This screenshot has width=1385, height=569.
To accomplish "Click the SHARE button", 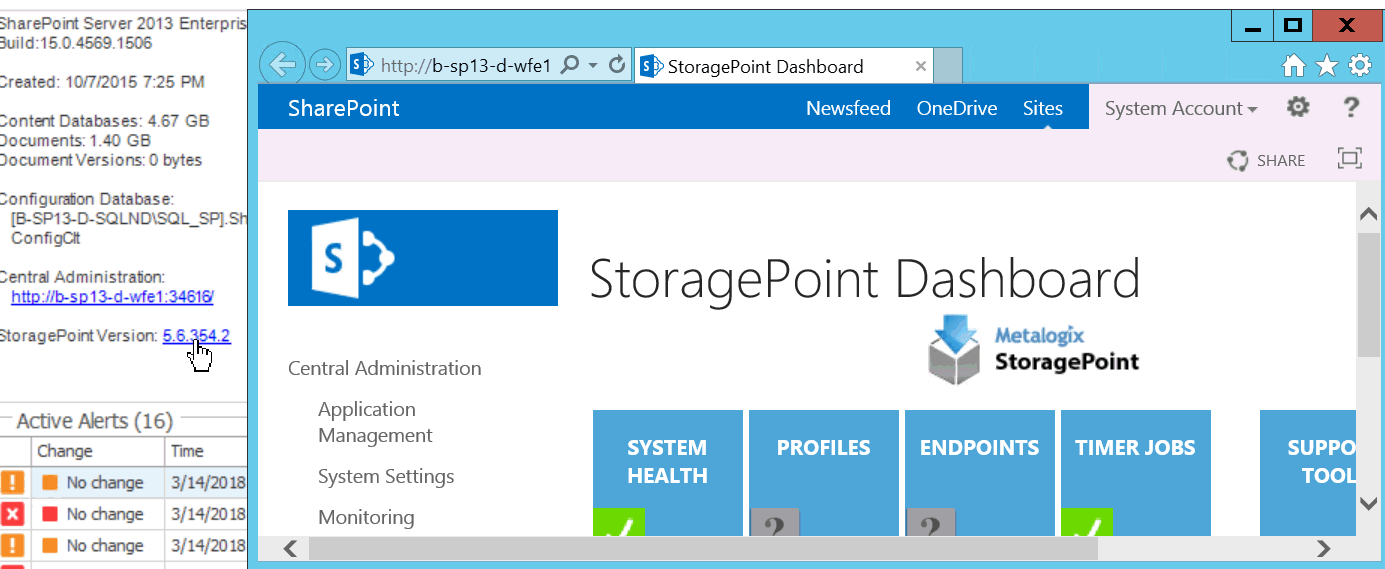I will [x=1267, y=160].
